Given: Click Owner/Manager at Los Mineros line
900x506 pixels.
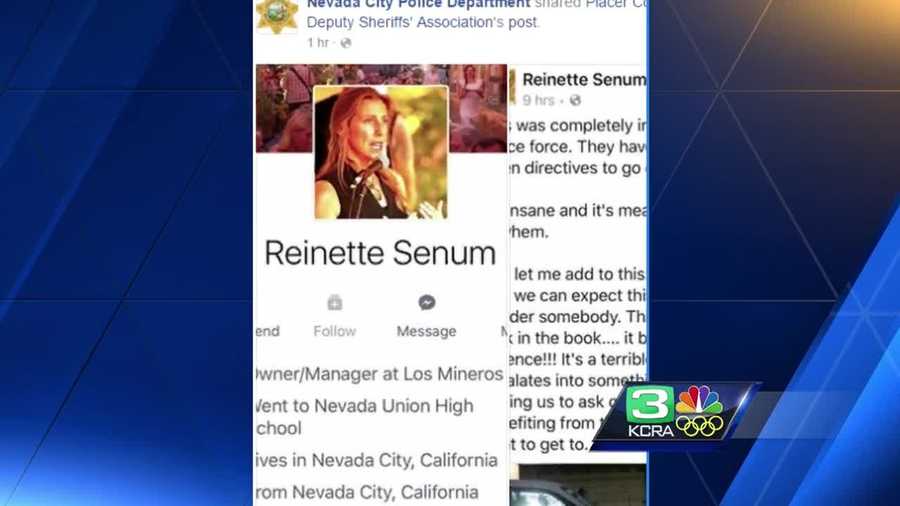Looking at the screenshot, I should [379, 374].
